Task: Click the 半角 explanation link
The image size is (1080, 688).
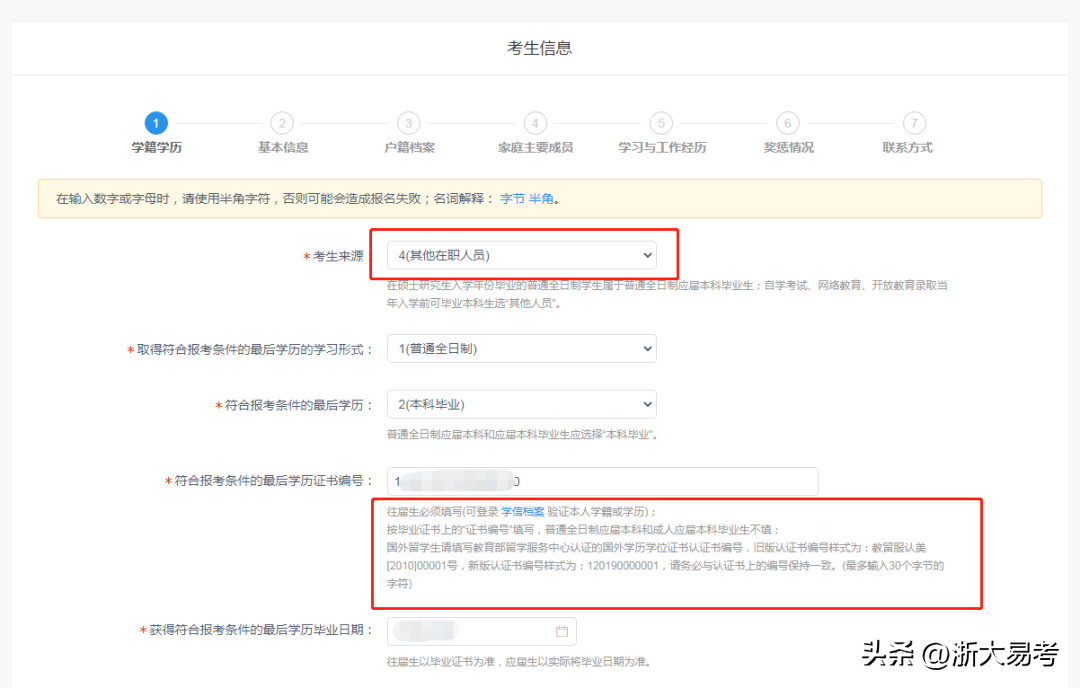Action: [540, 199]
